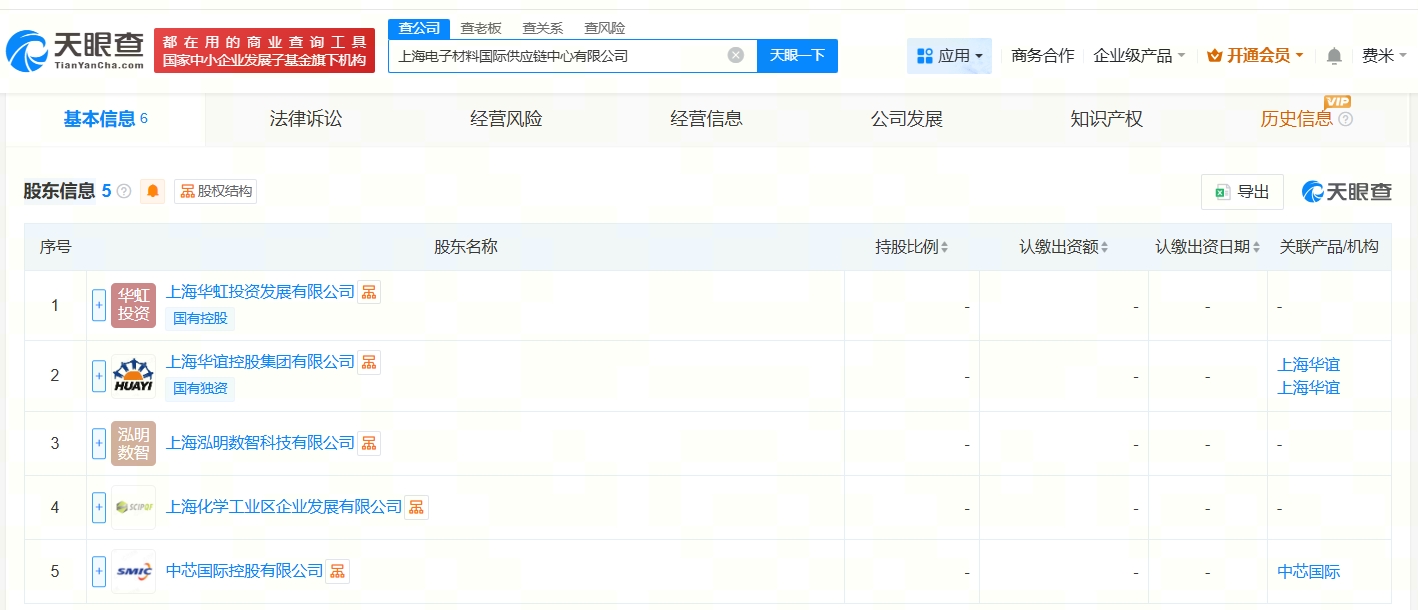Open equity structure icon for 上海泓明数智科技有限公司

coord(369,443)
